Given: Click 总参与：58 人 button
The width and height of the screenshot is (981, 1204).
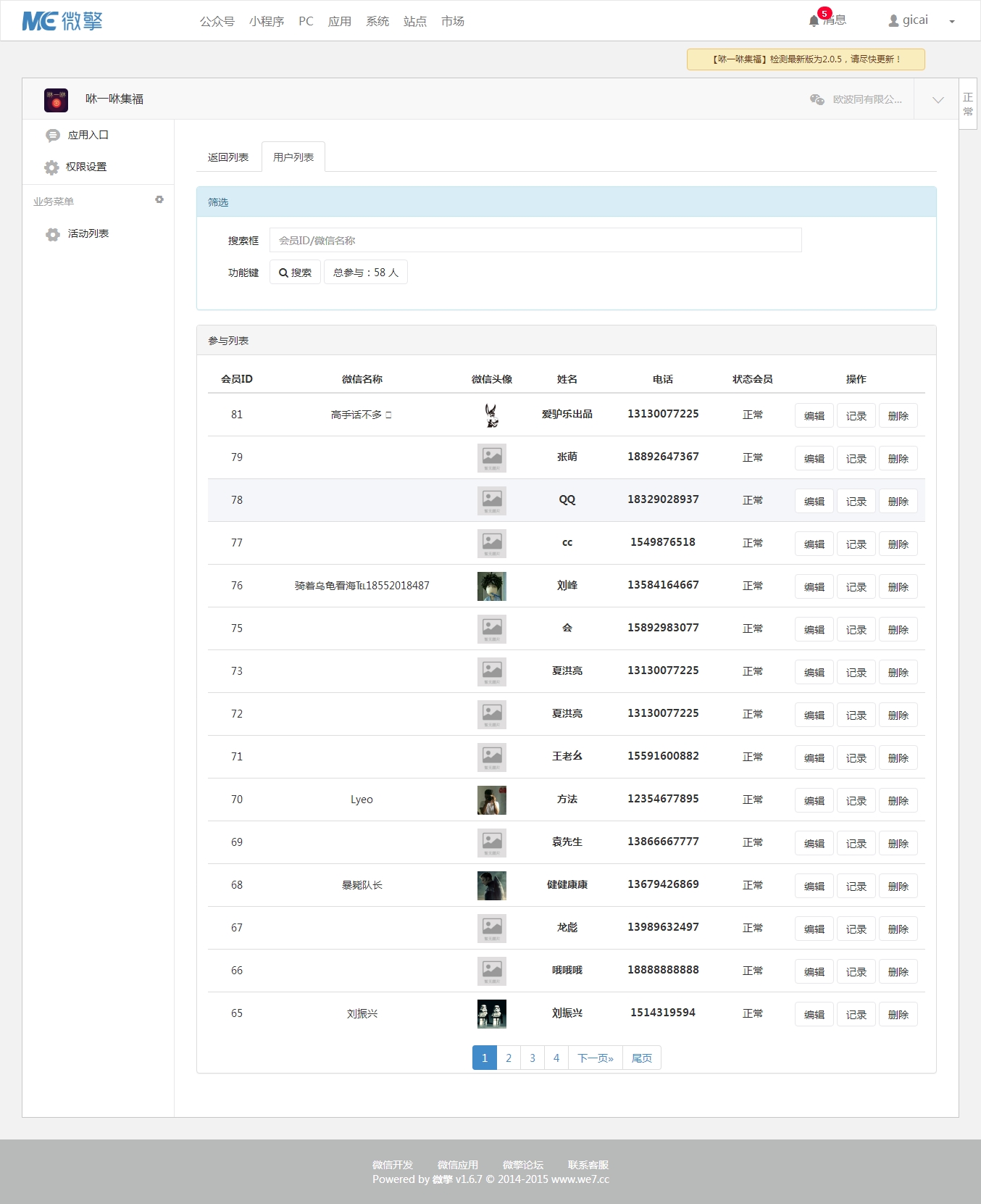Looking at the screenshot, I should pyautogui.click(x=366, y=273).
